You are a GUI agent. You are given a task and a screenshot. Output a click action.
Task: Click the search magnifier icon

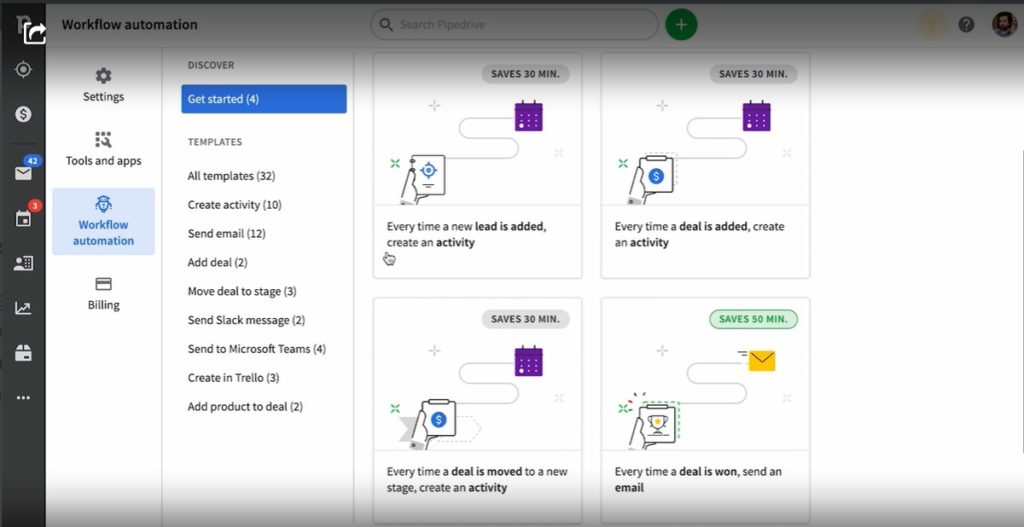(x=386, y=25)
